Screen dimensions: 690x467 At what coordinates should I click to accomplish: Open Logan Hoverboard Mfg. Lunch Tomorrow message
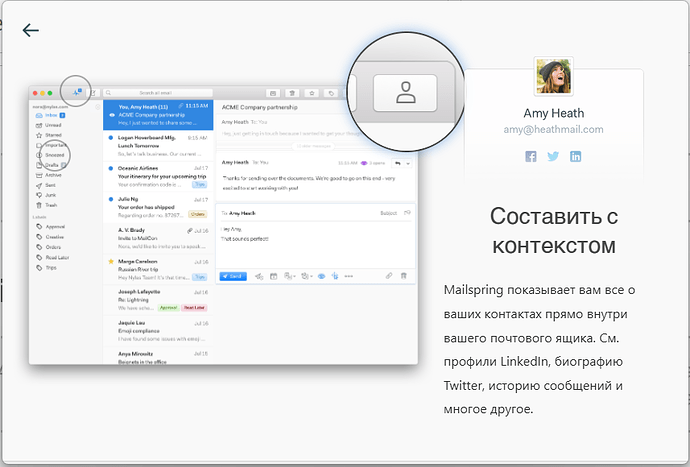(x=158, y=146)
